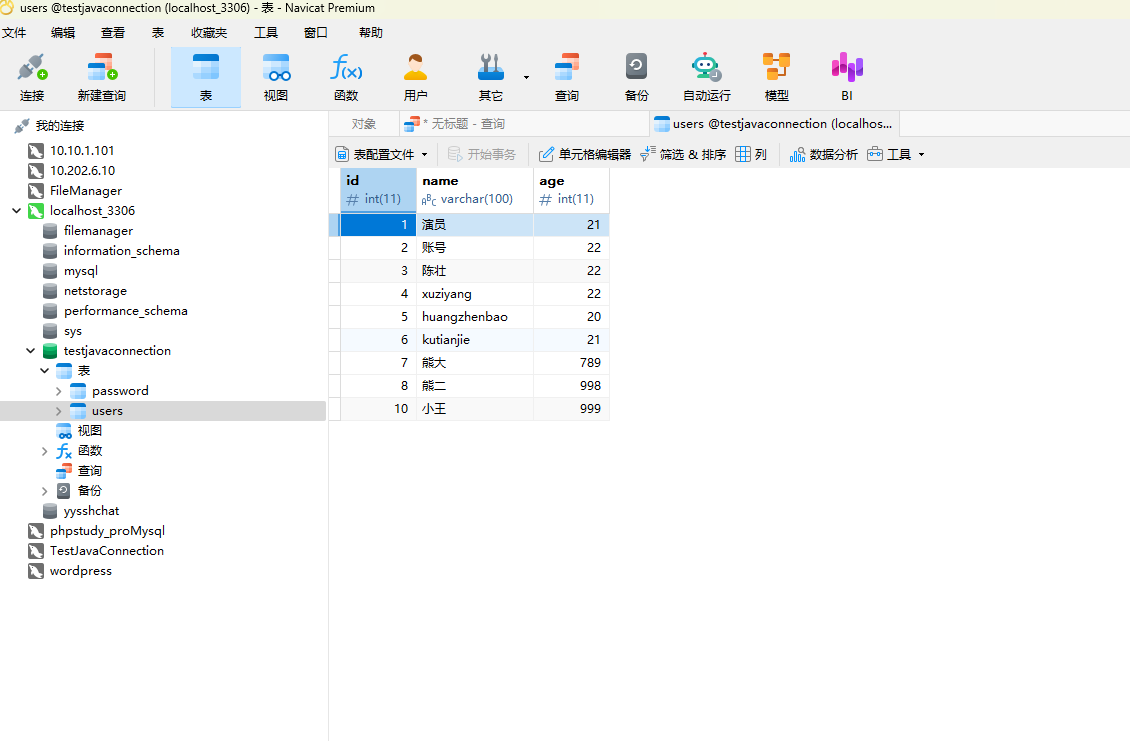Viewport: 1130px width, 741px height.
Task: Expand the password table node
Action: pyautogui.click(x=58, y=391)
